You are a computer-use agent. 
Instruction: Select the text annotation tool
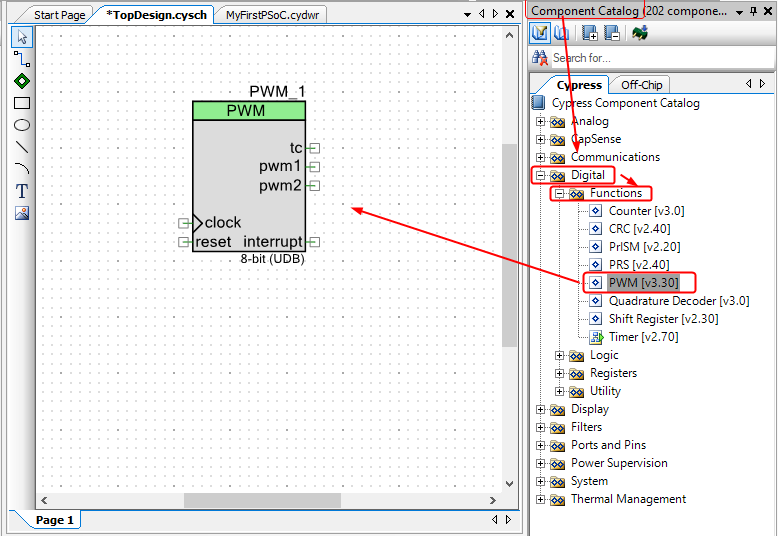(22, 190)
